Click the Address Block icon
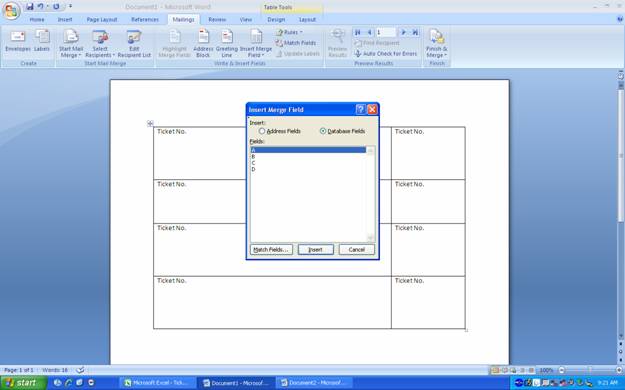Screen dimensions: 625x390 click(203, 43)
